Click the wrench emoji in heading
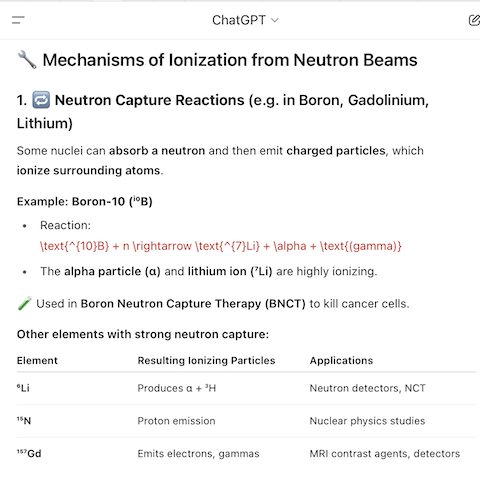 pos(27,60)
